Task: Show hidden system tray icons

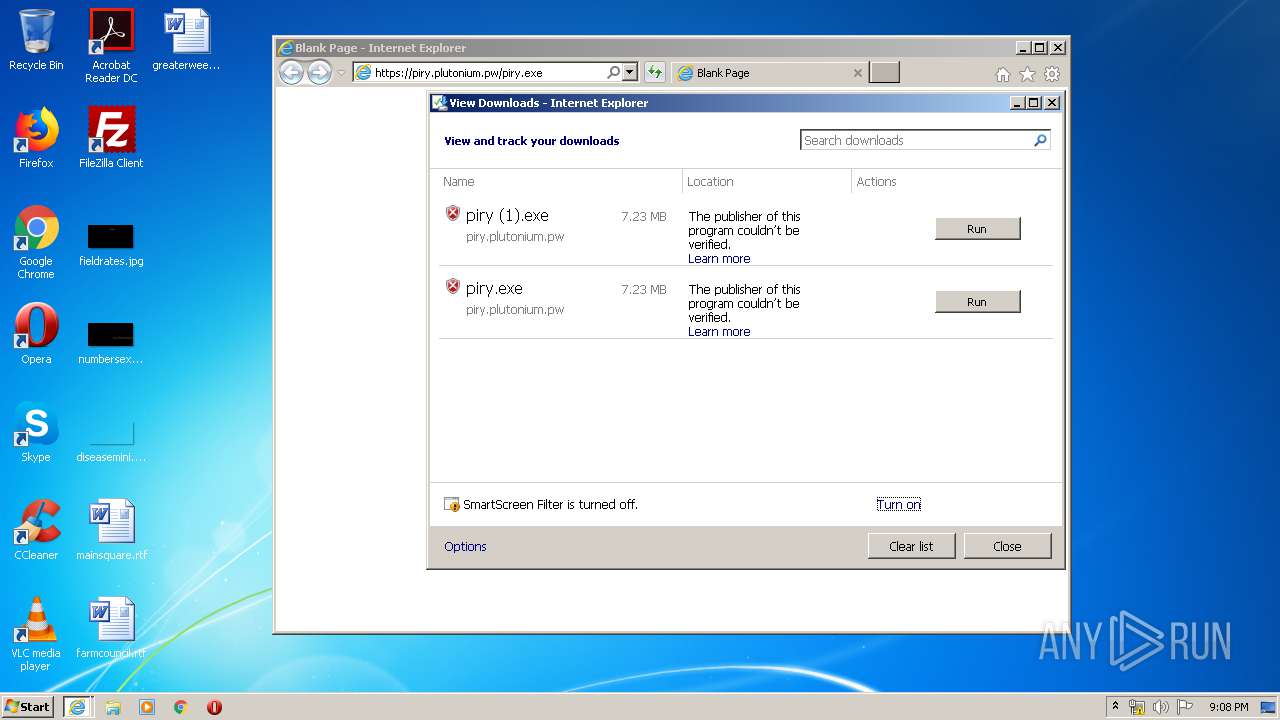Action: coord(1115,706)
